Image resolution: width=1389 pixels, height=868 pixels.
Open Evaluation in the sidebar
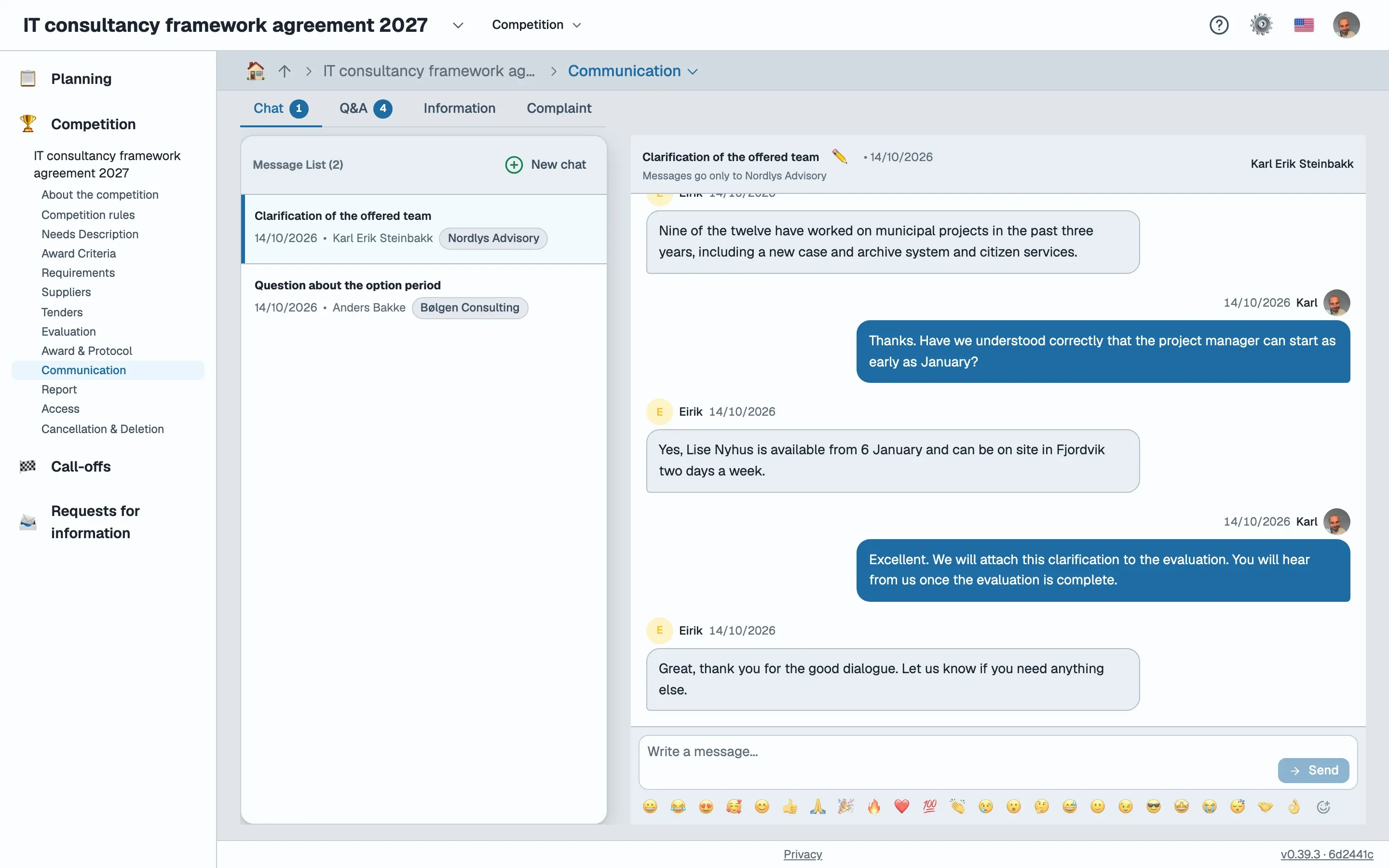pyautogui.click(x=68, y=331)
